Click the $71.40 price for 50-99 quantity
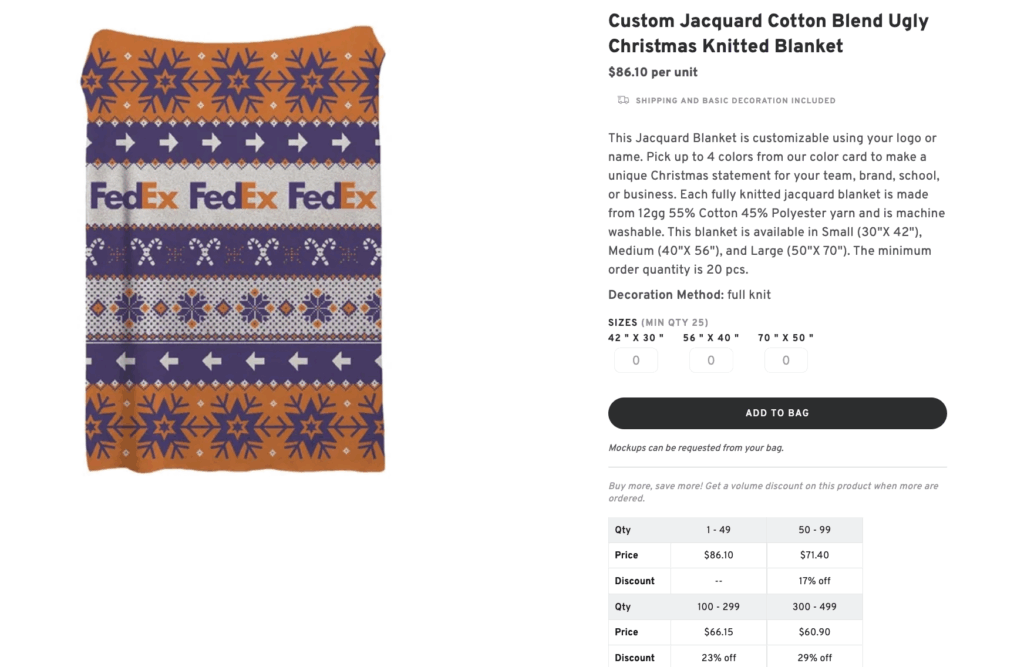 tap(814, 555)
